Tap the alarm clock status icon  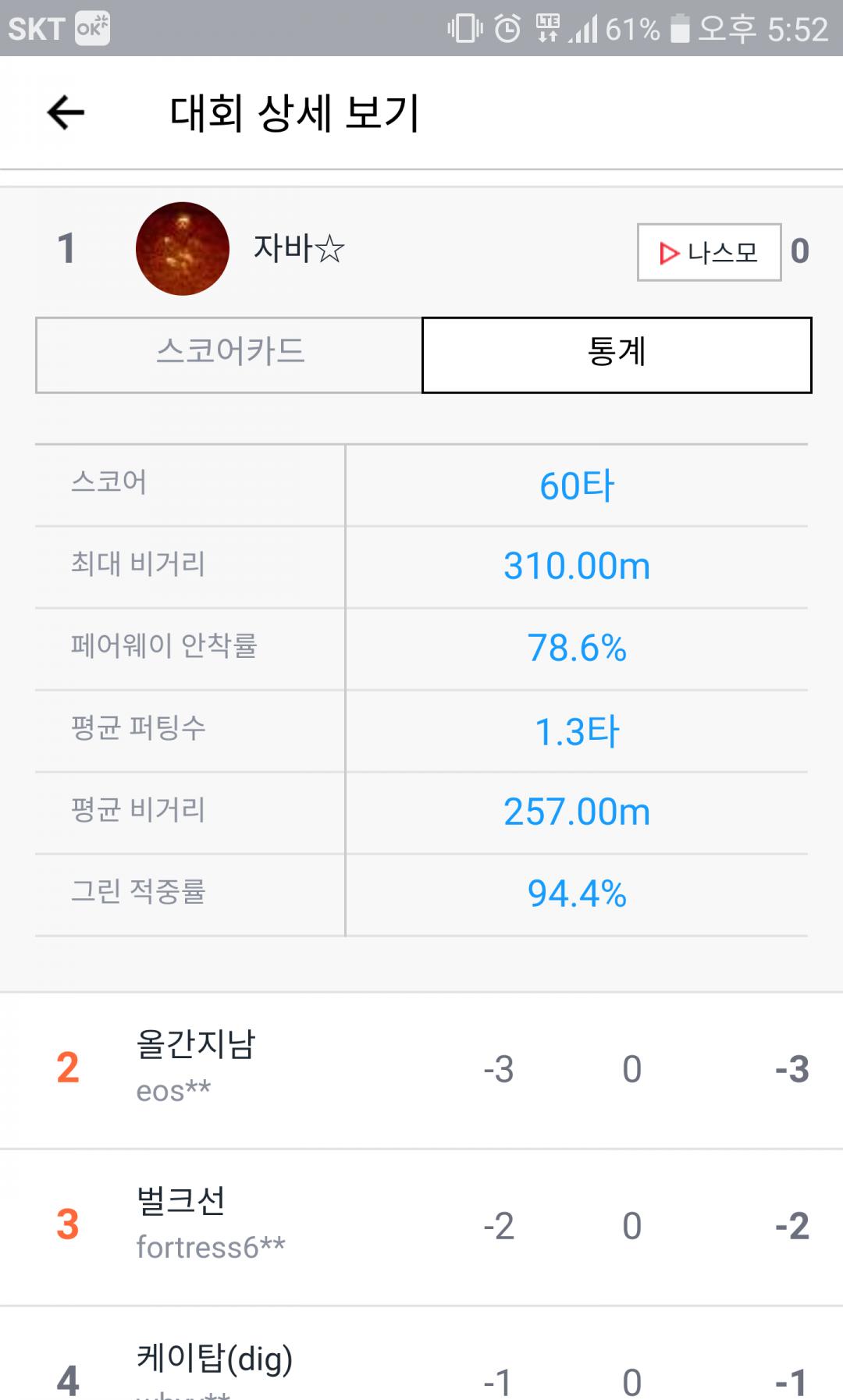coord(507,30)
